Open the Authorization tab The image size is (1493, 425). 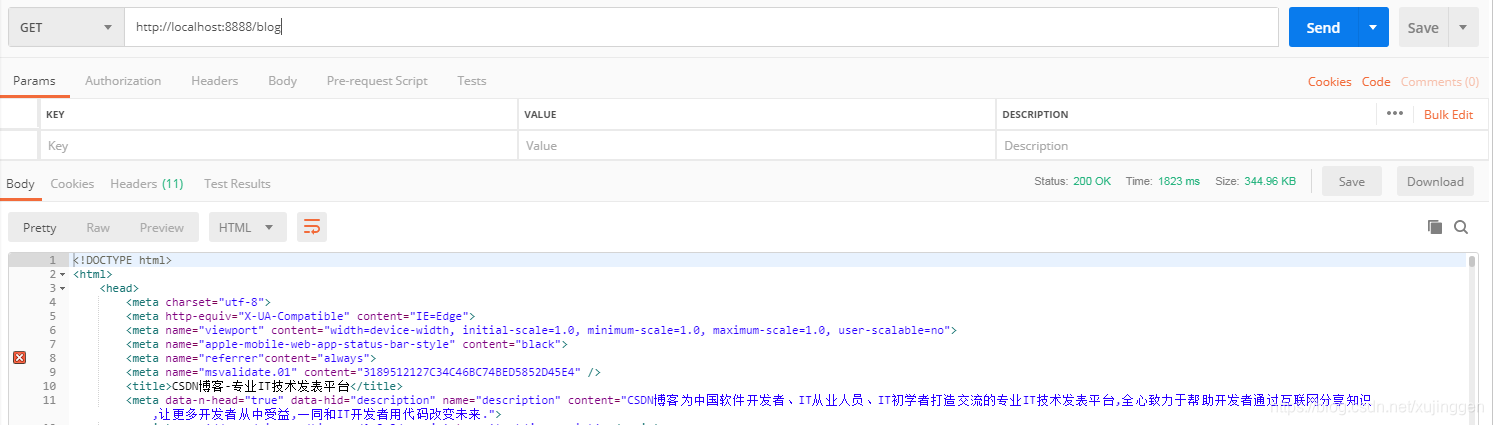click(123, 81)
